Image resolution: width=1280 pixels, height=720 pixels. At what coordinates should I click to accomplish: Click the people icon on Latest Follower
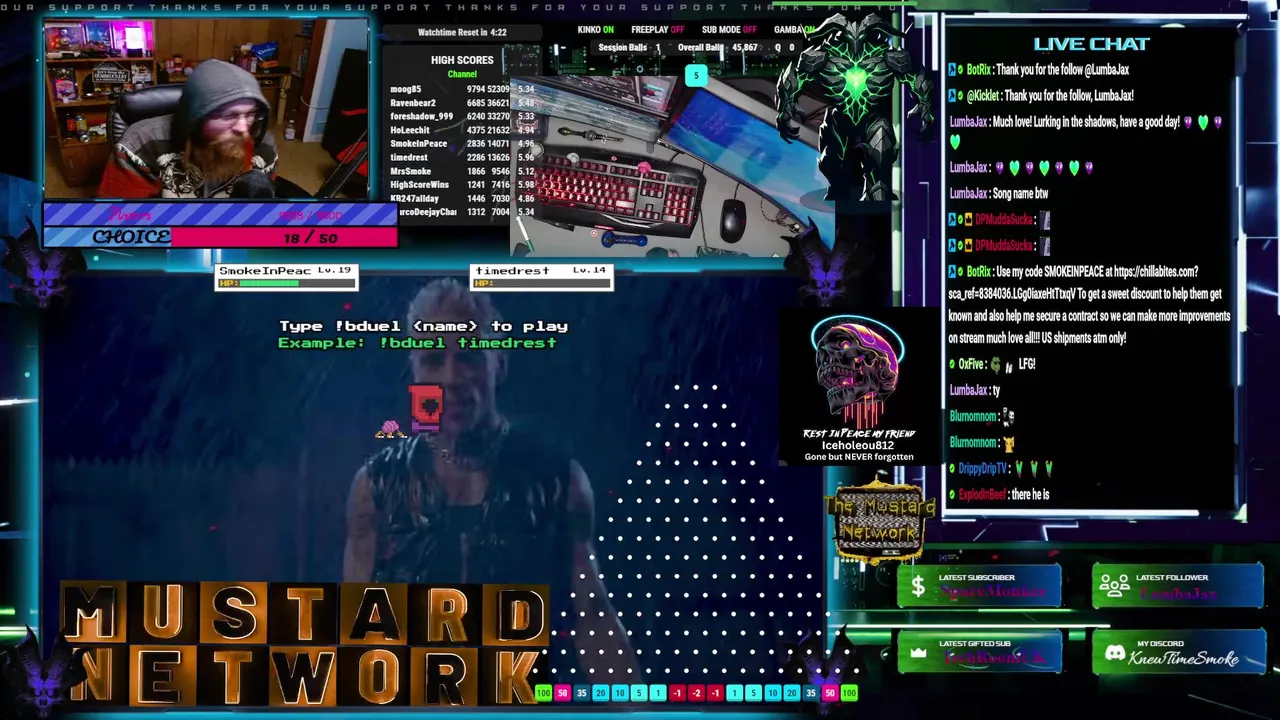pyautogui.click(x=1113, y=587)
